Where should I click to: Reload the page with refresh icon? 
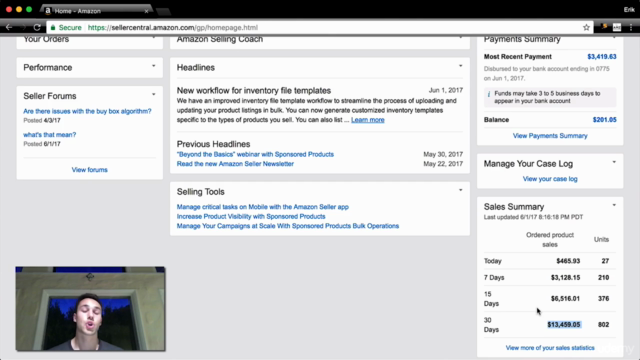click(x=37, y=27)
